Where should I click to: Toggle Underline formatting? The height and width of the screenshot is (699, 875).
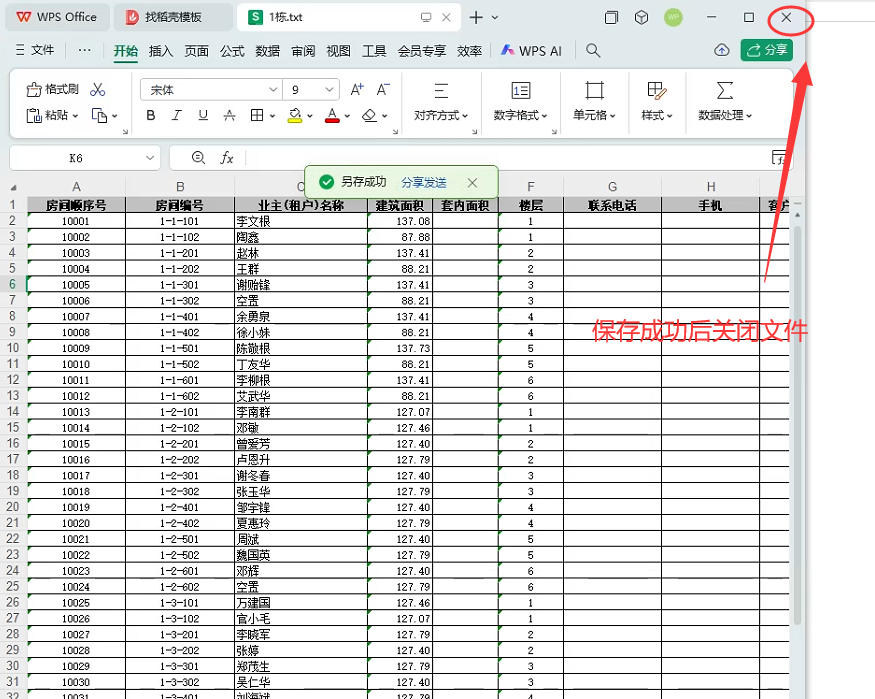point(203,116)
